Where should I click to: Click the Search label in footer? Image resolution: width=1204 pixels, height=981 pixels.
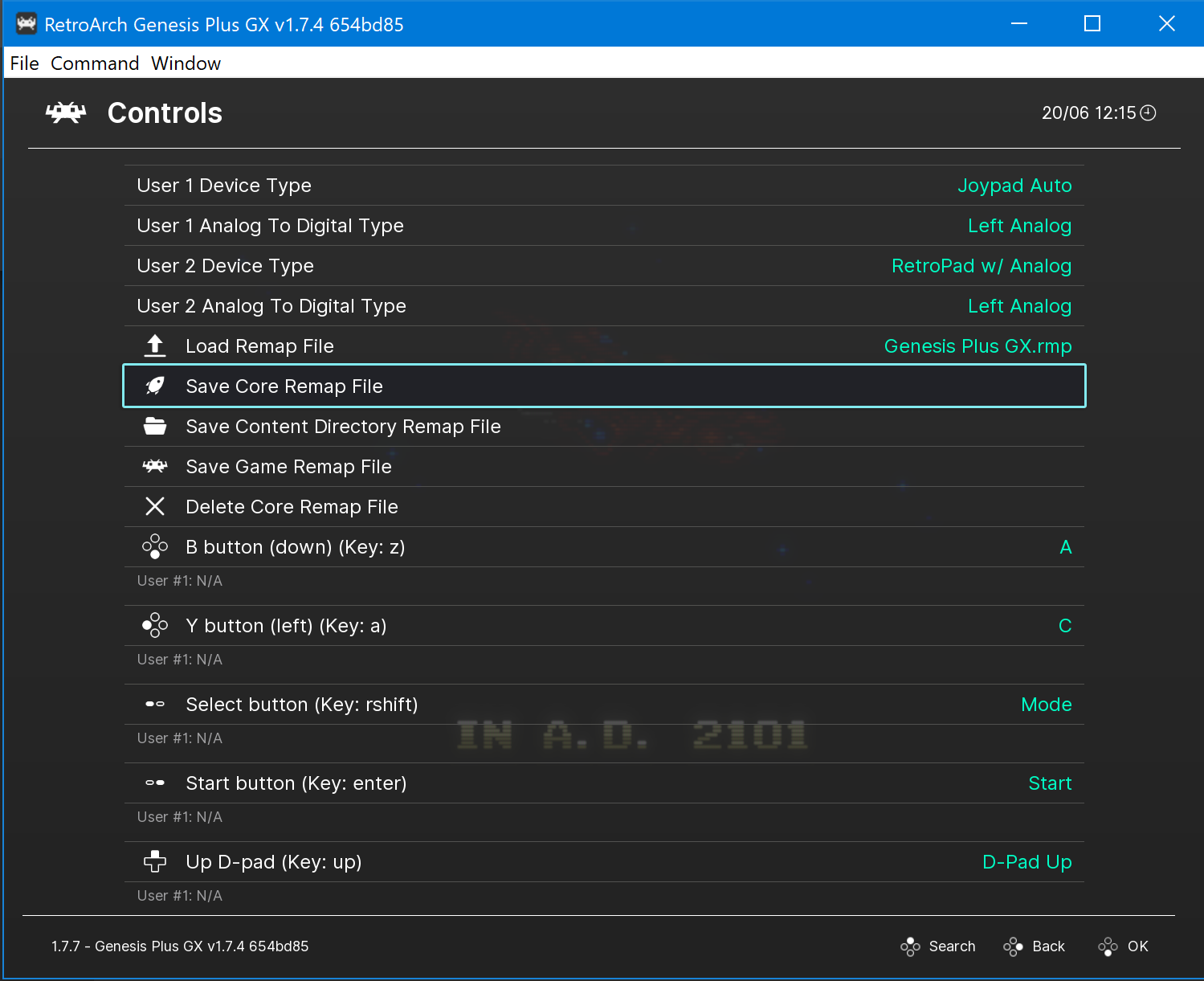point(952,946)
